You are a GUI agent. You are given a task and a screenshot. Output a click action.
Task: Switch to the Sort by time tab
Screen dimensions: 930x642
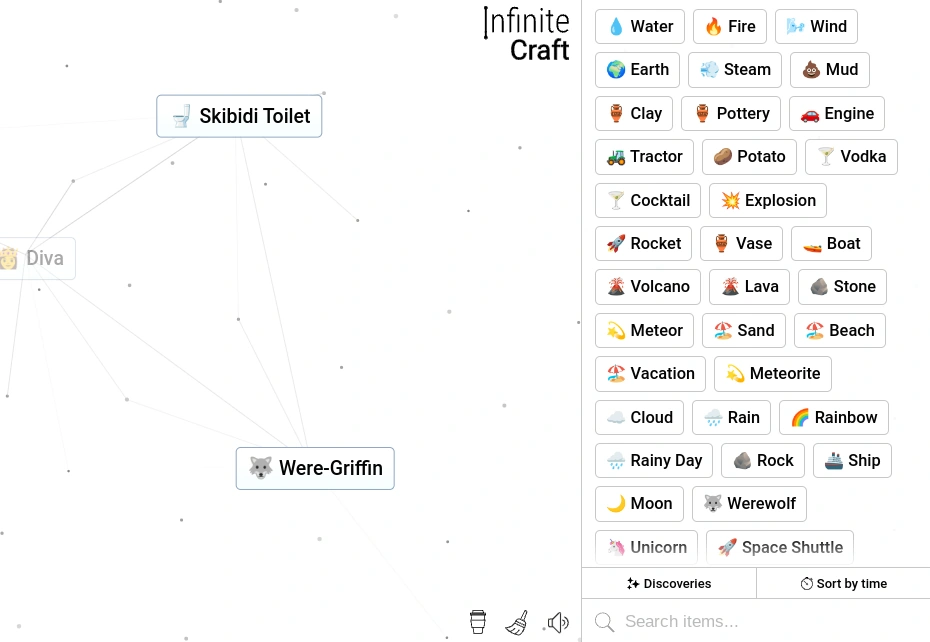pos(843,583)
